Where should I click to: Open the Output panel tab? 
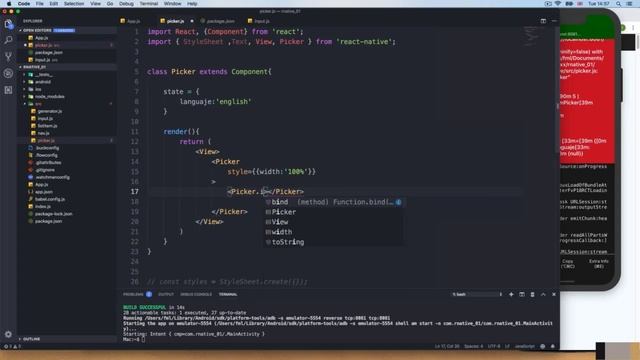click(x=166, y=294)
